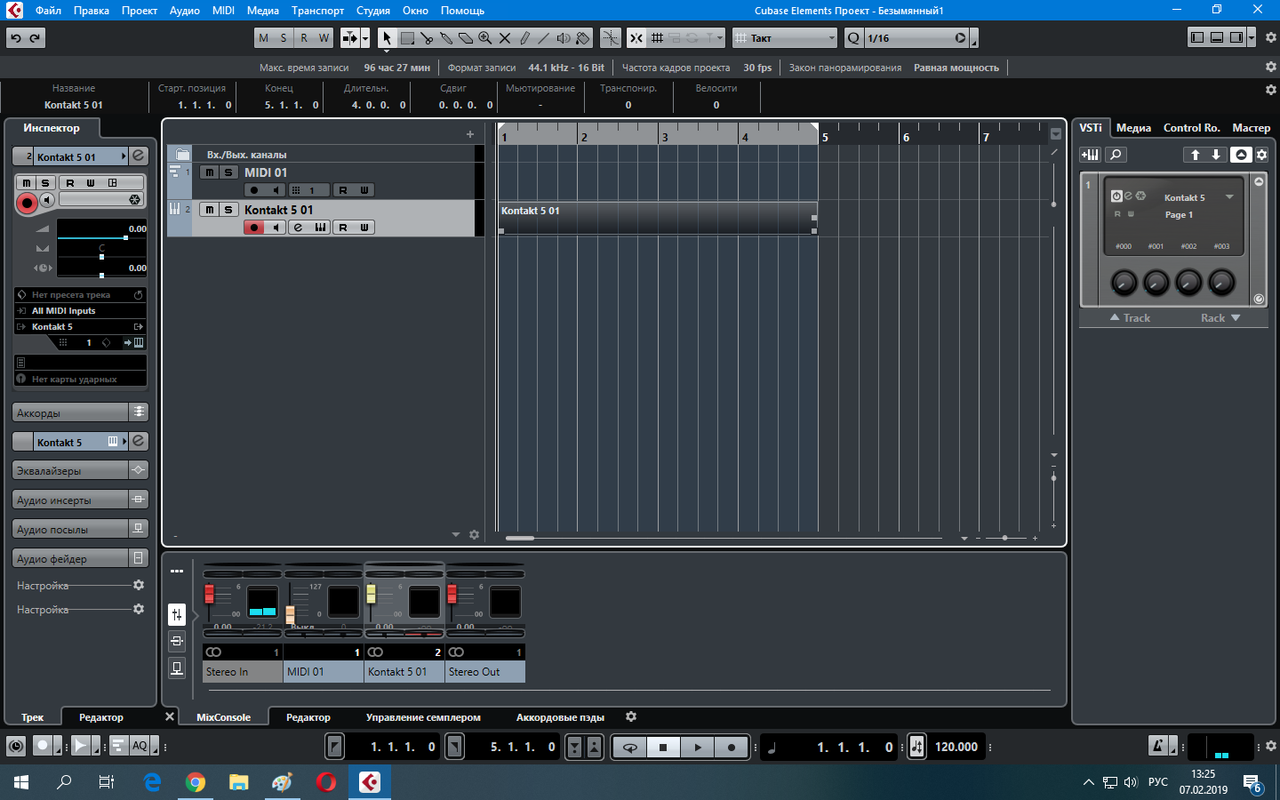
Task: Open File Explorer from taskbar
Action: [238, 781]
